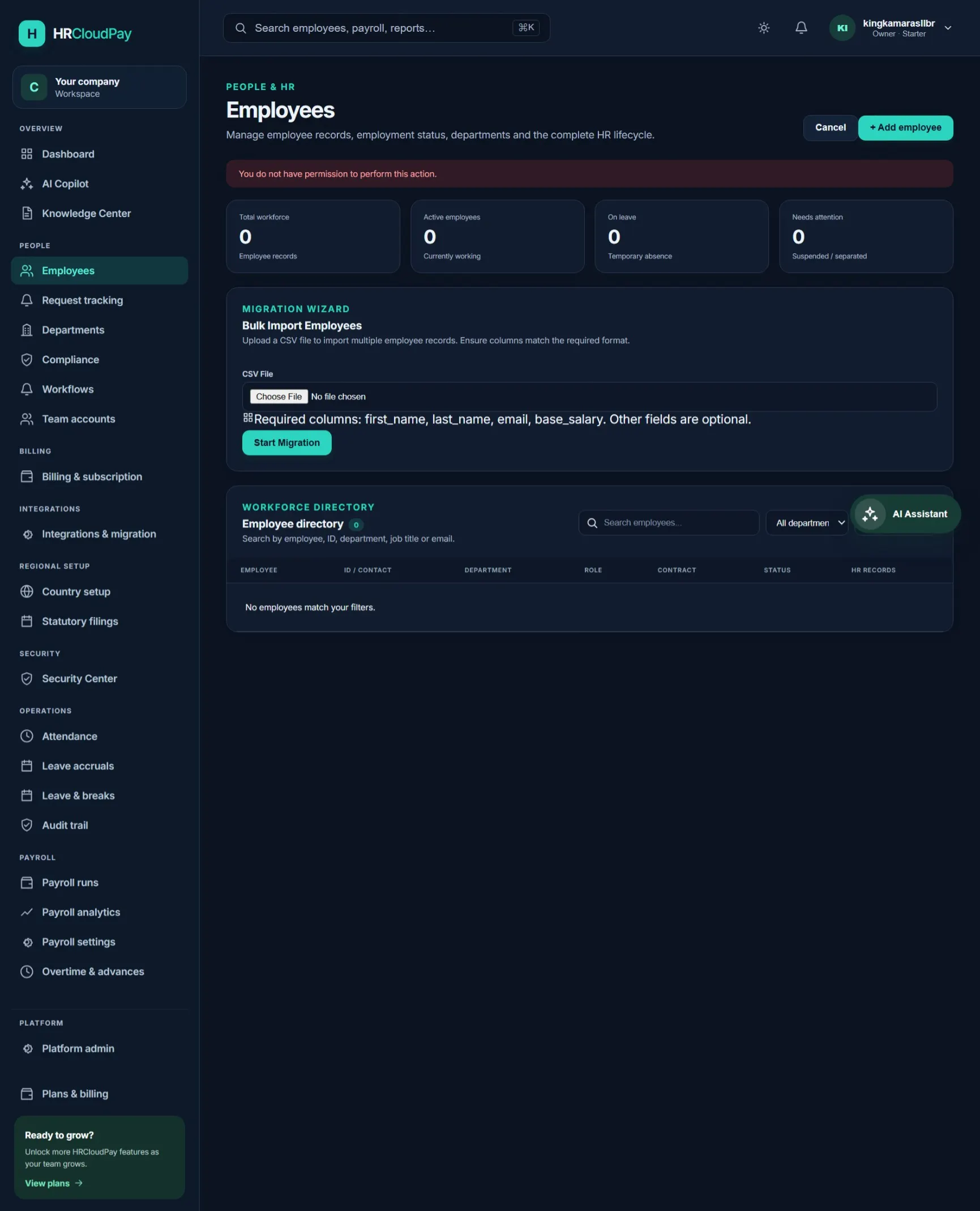Focus the global search employees, payroll, reports field
This screenshot has width=980, height=1211.
(x=386, y=28)
